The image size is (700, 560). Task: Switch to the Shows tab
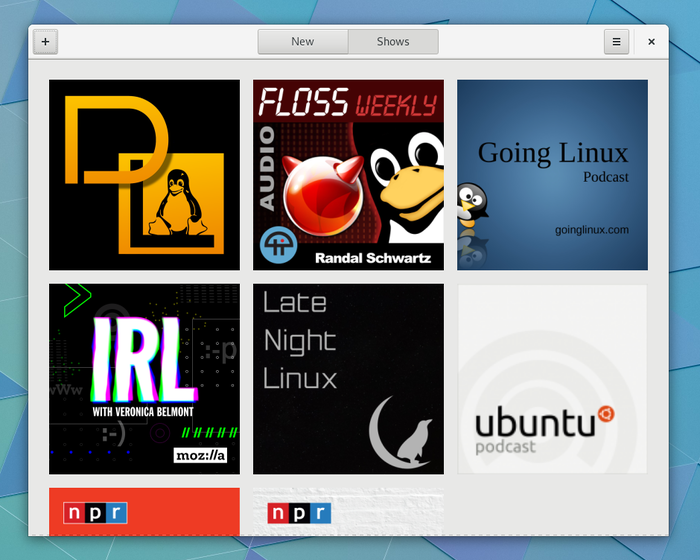click(x=393, y=42)
